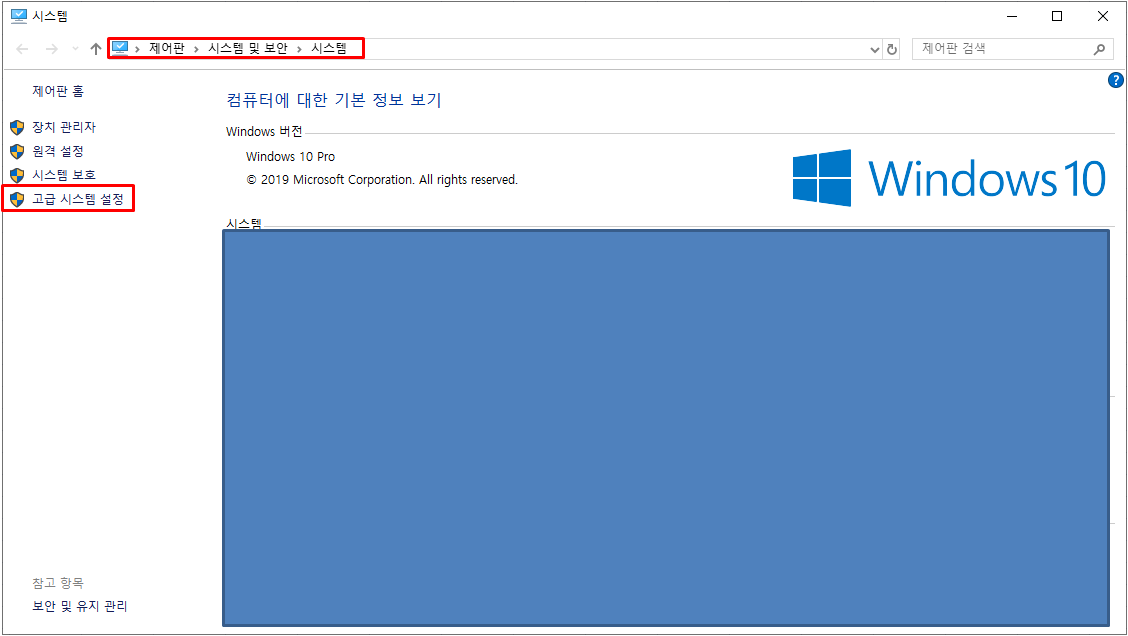Go up one level with up arrow
This screenshot has width=1128, height=636.
pyautogui.click(x=96, y=49)
